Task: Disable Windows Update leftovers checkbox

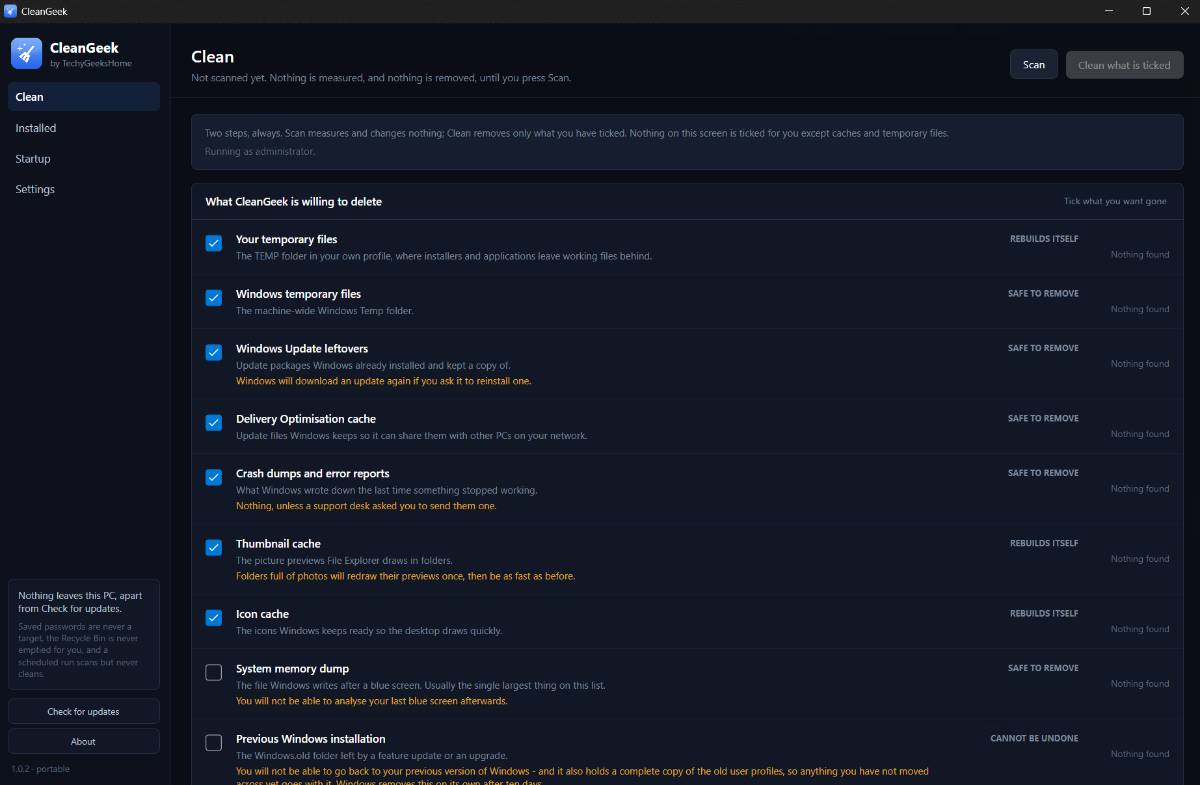Action: click(x=213, y=352)
